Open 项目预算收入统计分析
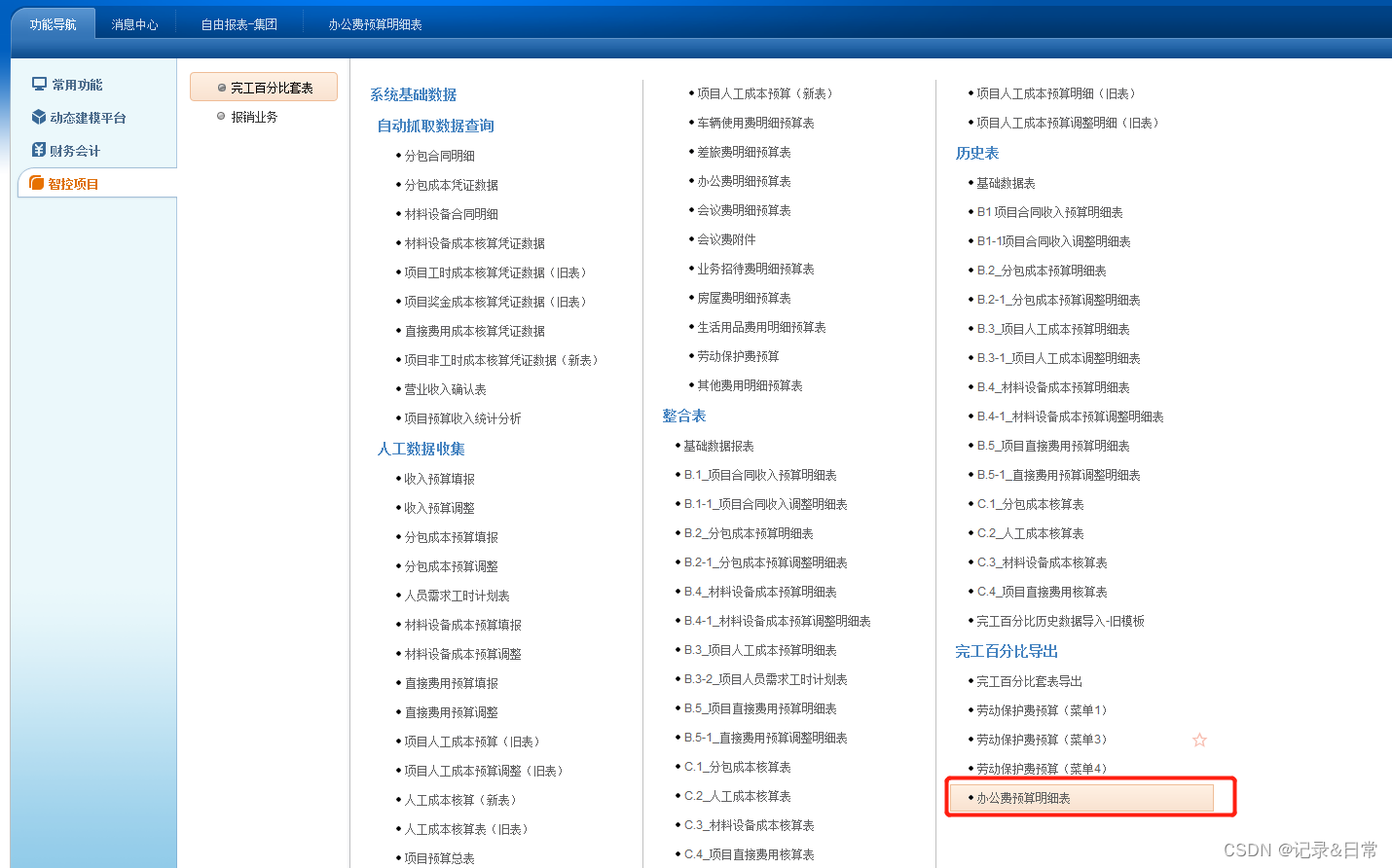This screenshot has height=868, width=1392. pyautogui.click(x=462, y=418)
